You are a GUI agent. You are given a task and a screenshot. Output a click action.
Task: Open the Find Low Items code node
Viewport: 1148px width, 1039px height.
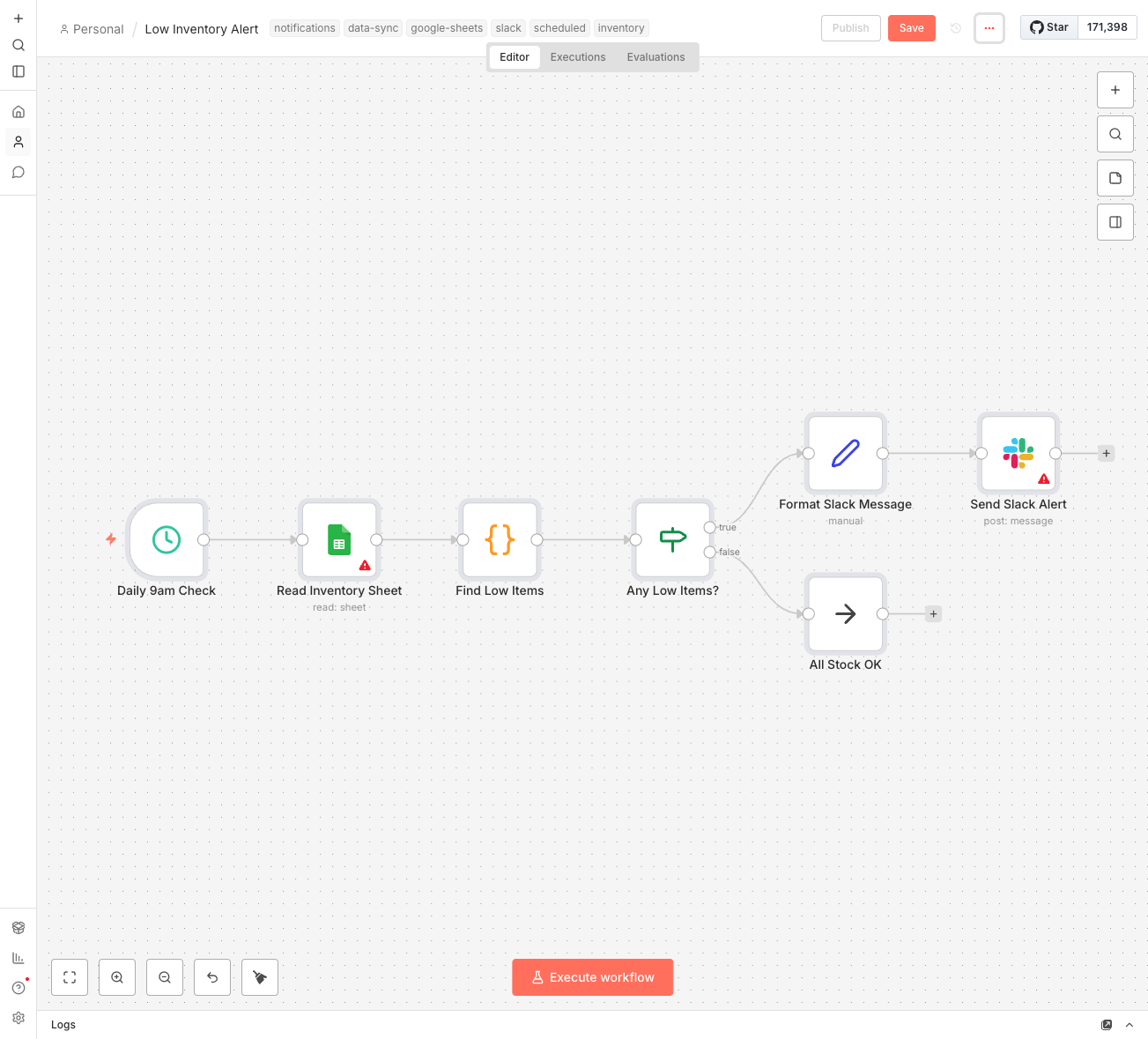500,539
